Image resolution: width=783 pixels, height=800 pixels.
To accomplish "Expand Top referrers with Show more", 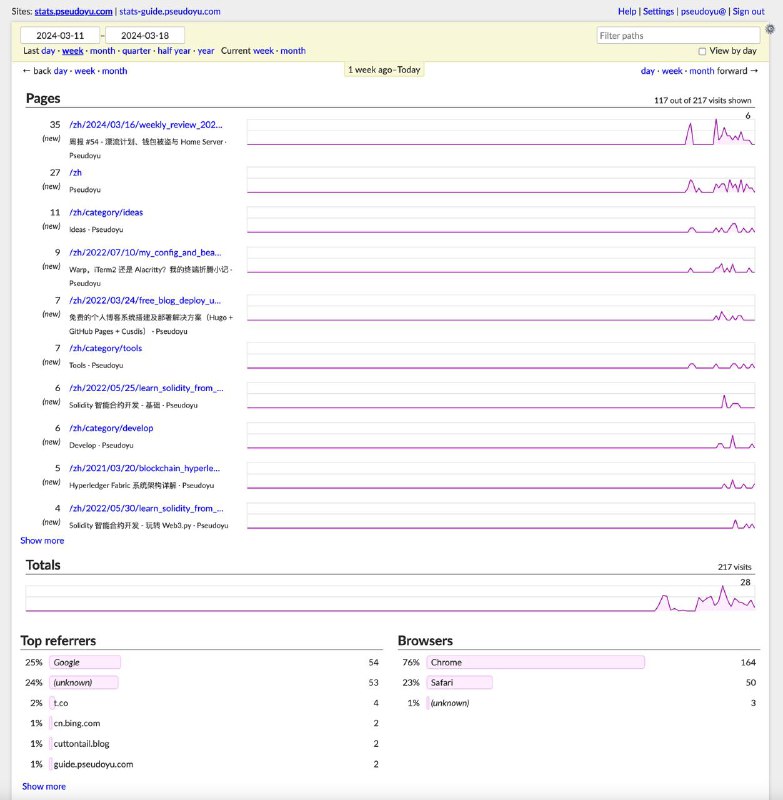I will pos(44,787).
